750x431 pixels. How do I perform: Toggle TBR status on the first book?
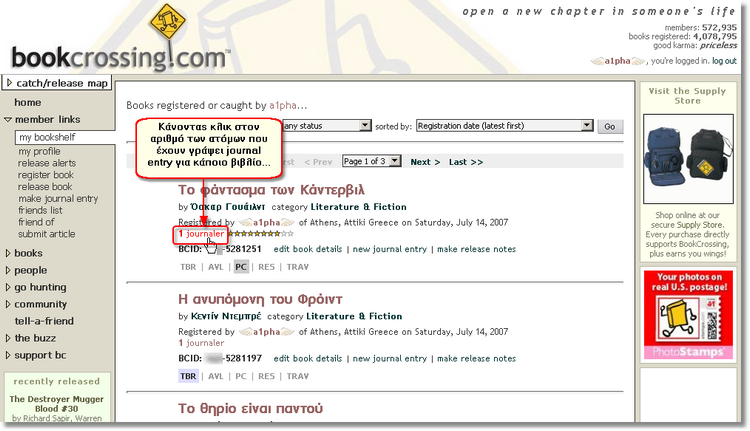coord(188,267)
